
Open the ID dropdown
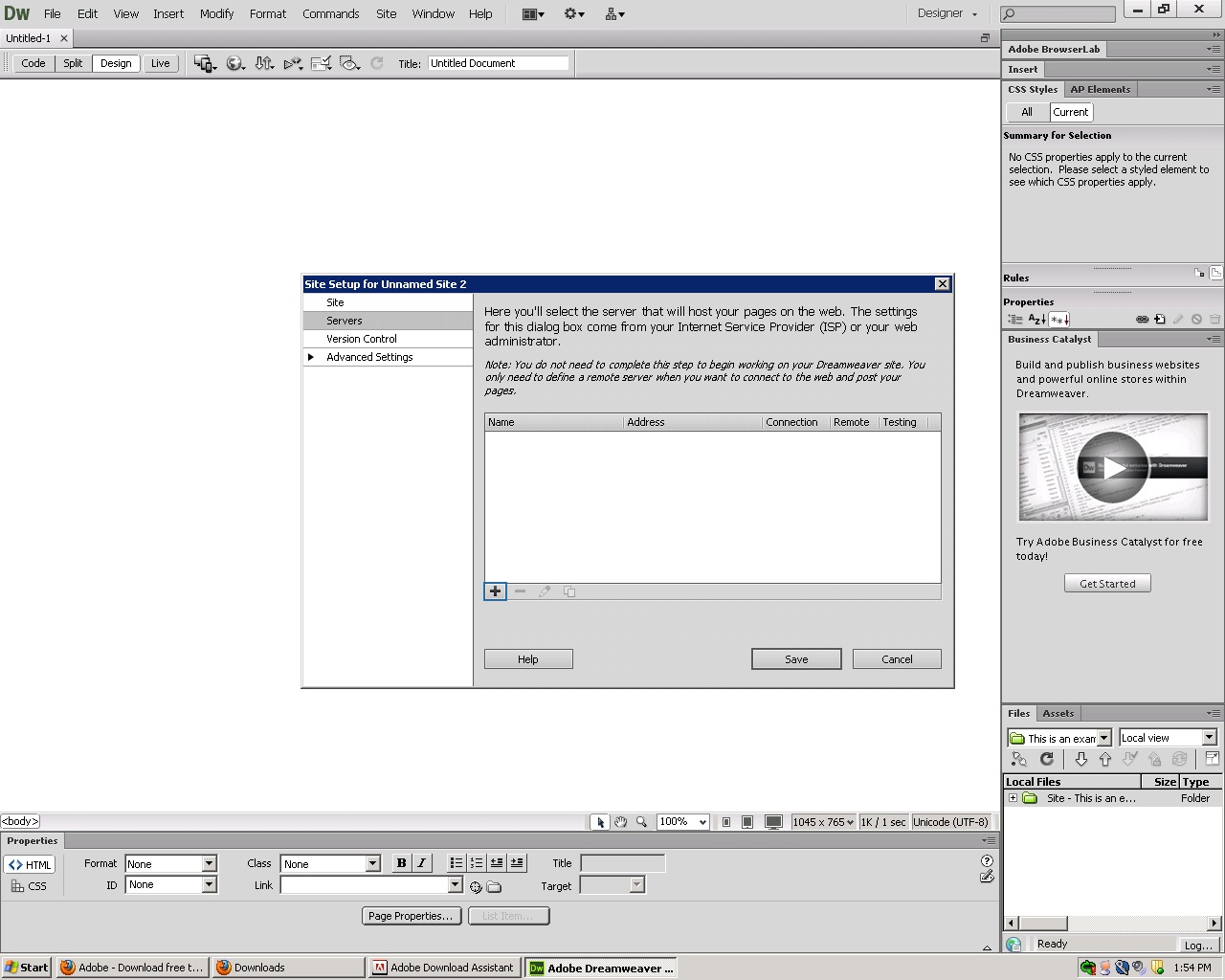coord(170,885)
